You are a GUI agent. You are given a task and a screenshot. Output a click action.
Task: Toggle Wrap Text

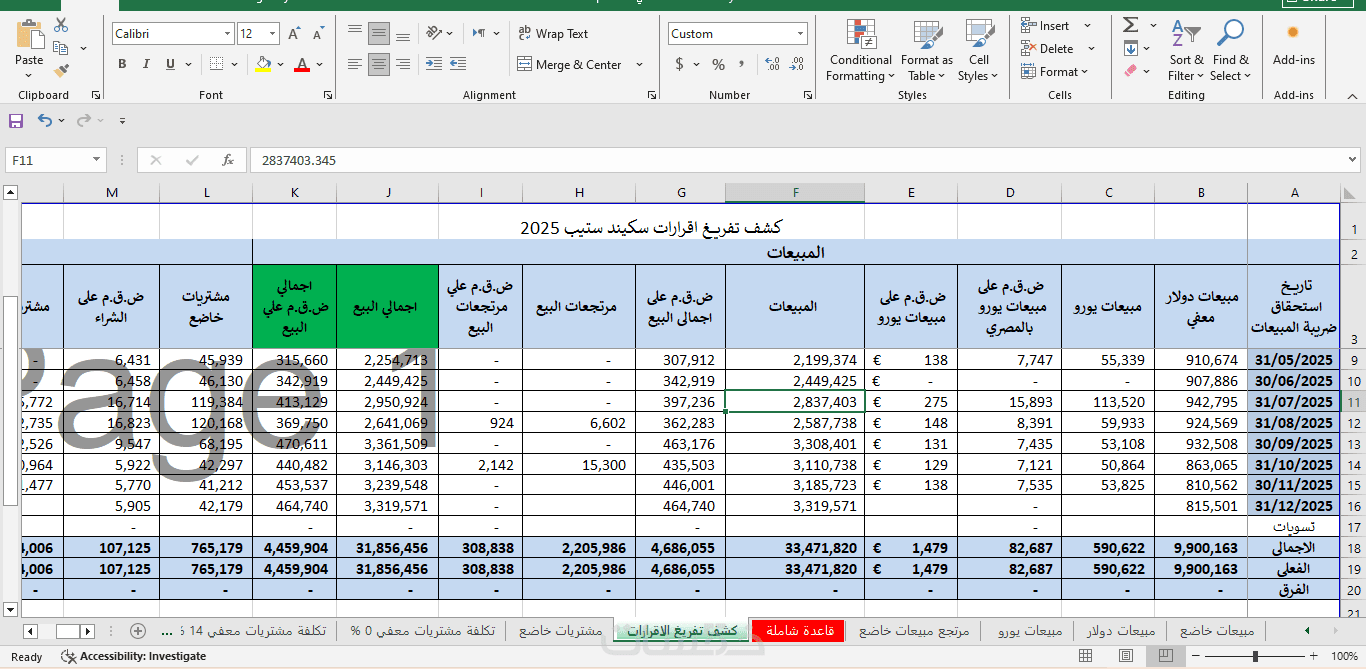pyautogui.click(x=553, y=34)
